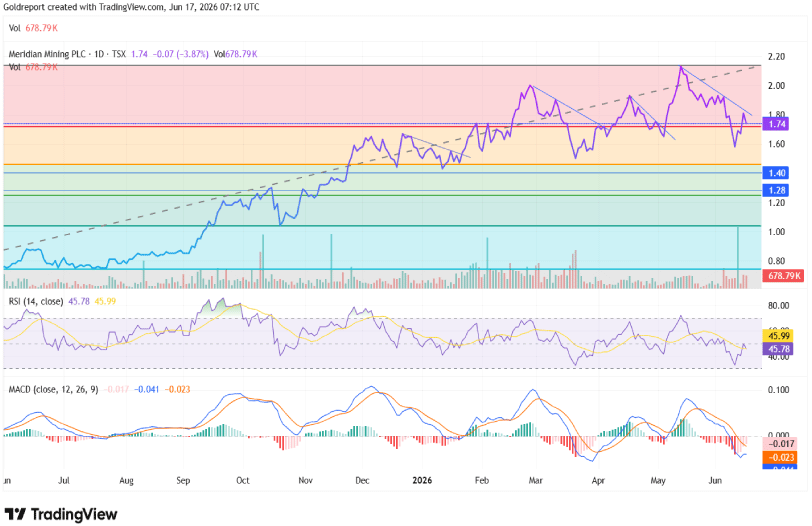Click the Apr label on time axis
Screen dimensions: 812x526
598,481
